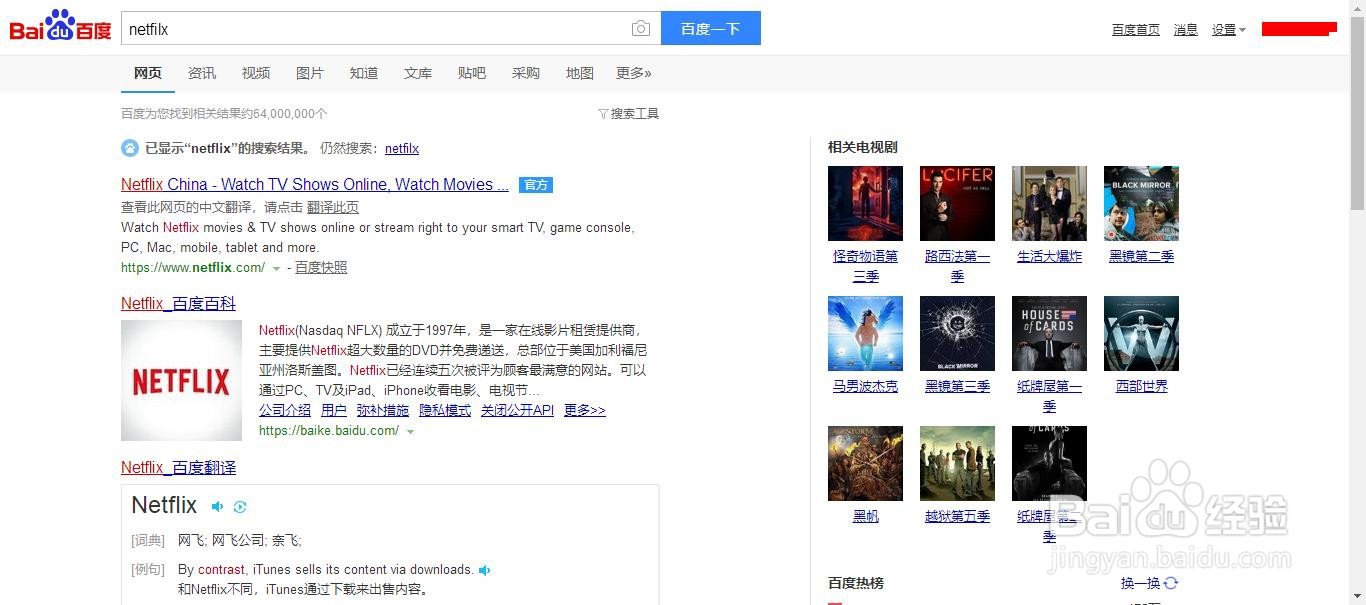The image size is (1366, 605).
Task: Click the Baidu logo
Action: point(60,27)
